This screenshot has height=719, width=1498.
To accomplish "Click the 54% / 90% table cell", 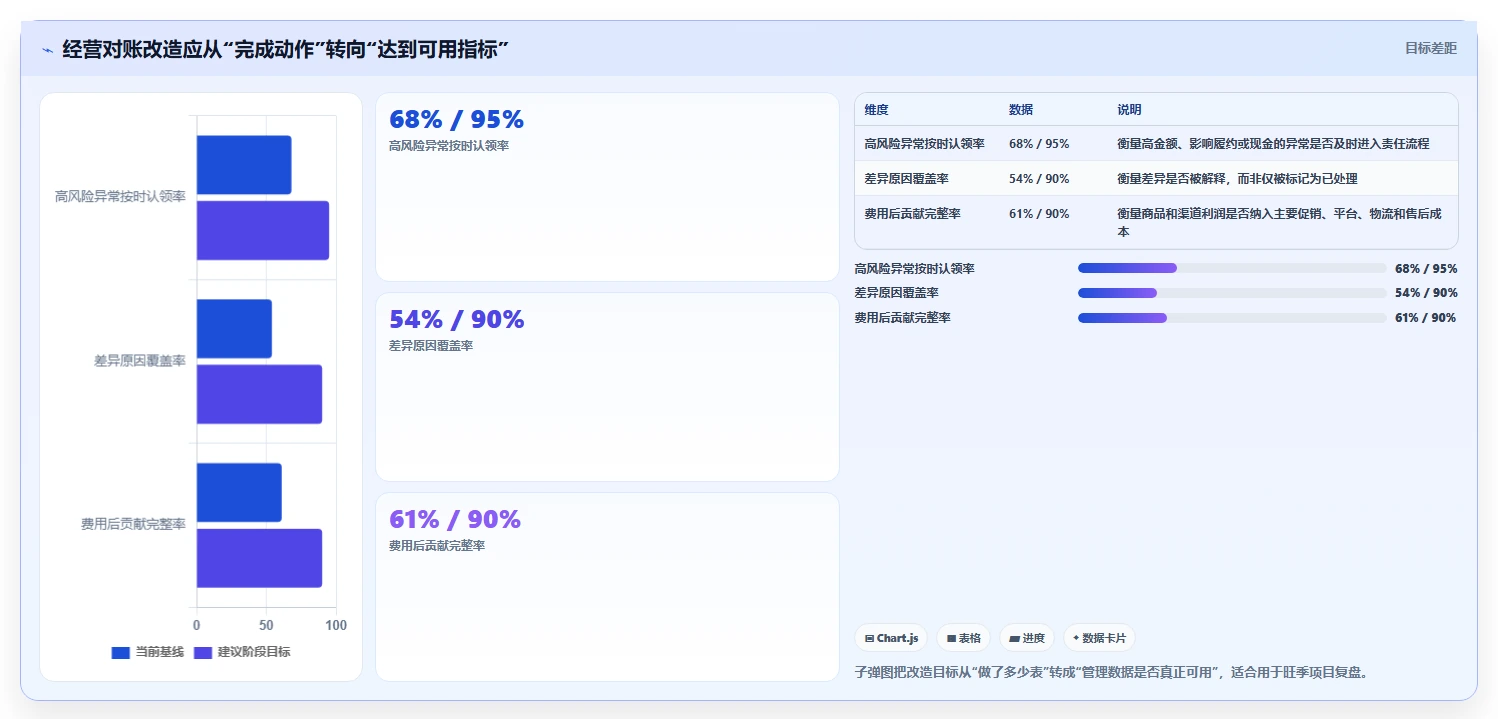I will (x=1039, y=179).
